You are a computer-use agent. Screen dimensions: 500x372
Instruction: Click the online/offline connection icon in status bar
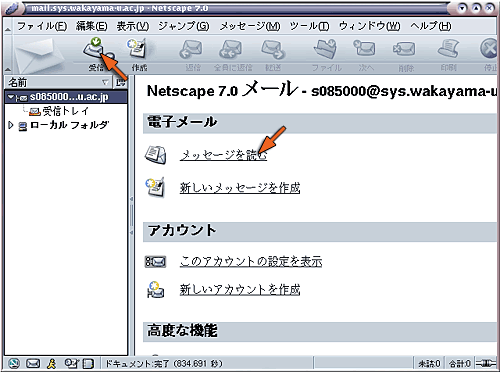pos(486,363)
